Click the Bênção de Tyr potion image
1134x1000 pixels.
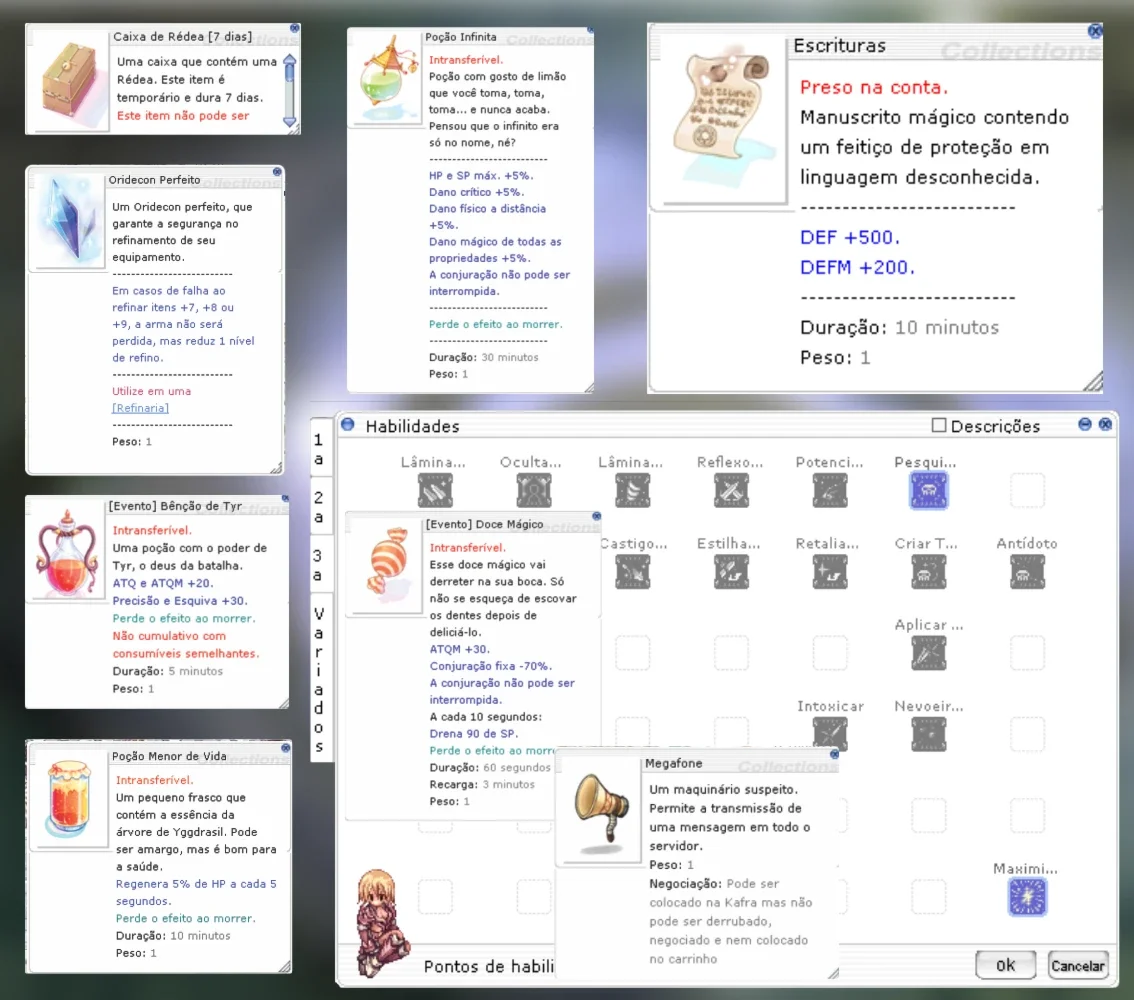pos(67,552)
